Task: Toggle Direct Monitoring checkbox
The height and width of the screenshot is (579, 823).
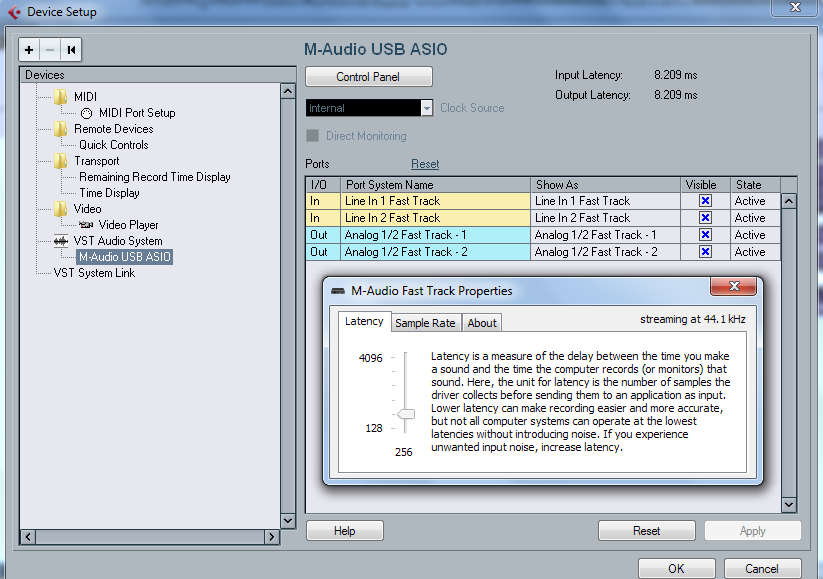Action: [313, 136]
